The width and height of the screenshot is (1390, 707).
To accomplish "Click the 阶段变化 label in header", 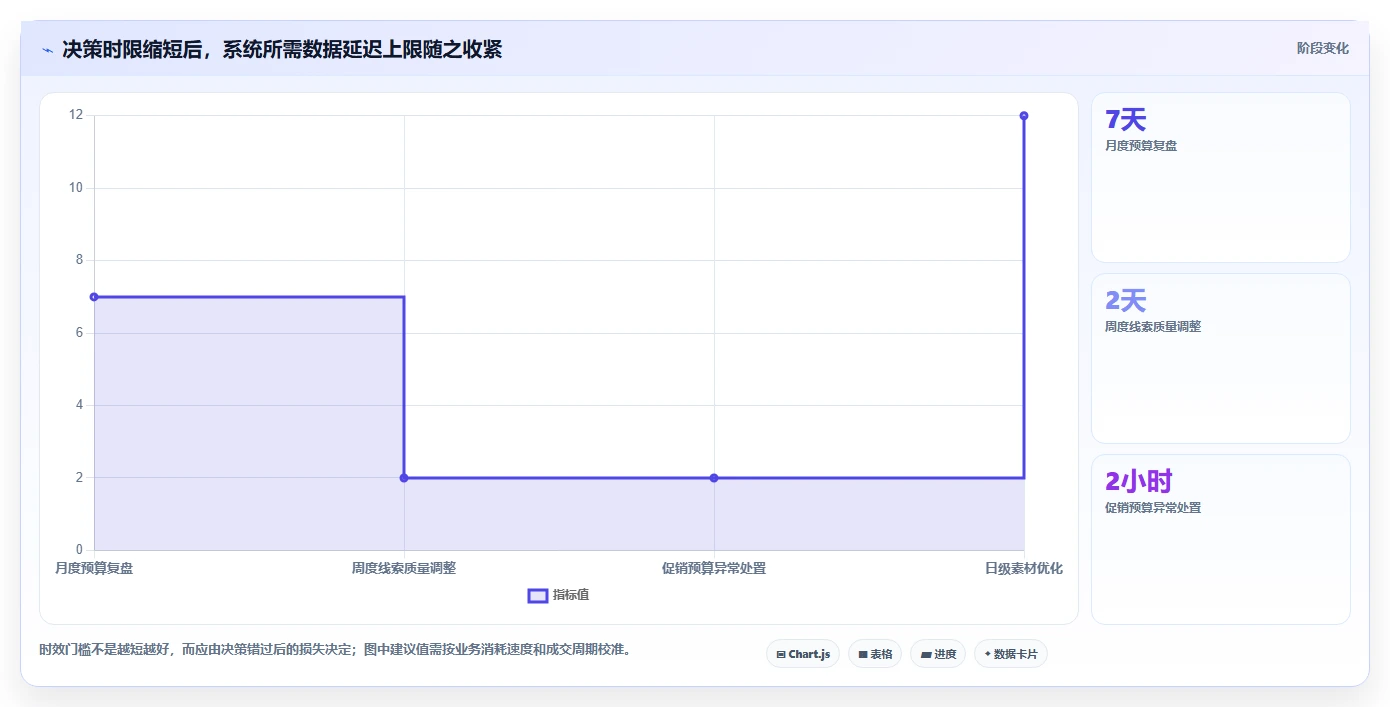I will (1322, 48).
